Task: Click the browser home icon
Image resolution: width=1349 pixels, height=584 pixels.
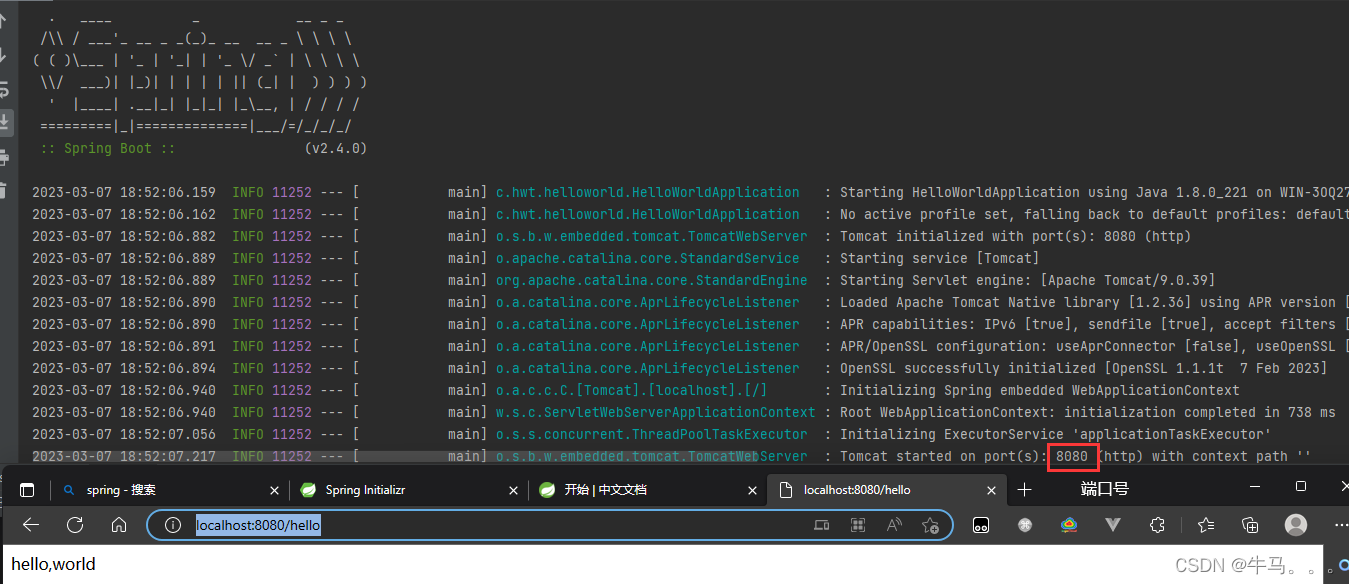Action: click(119, 525)
